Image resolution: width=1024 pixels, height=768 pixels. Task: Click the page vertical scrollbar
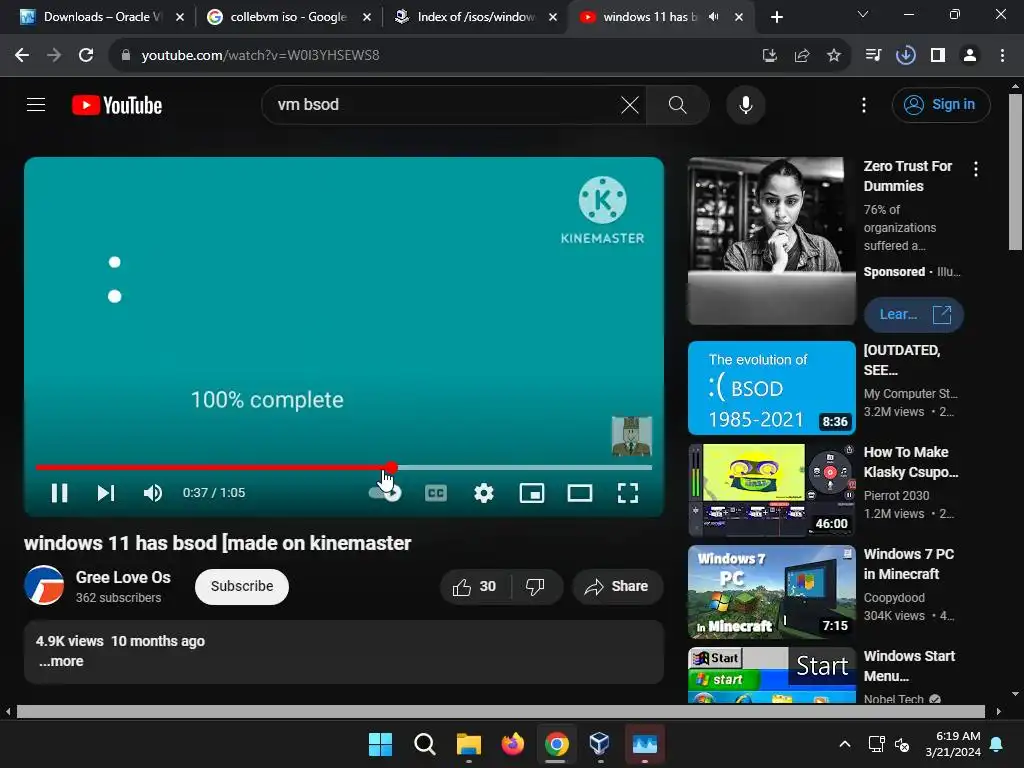1015,171
